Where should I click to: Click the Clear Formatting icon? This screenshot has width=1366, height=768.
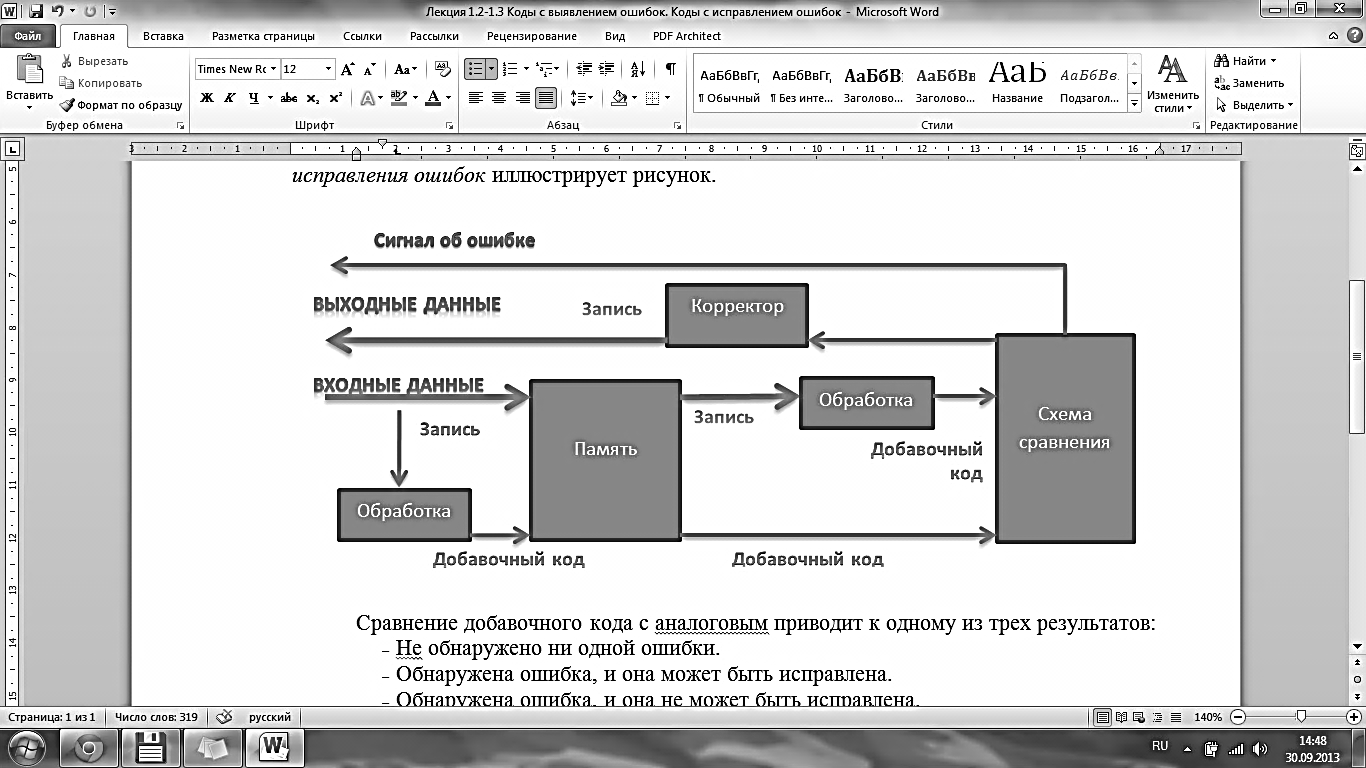tap(441, 69)
